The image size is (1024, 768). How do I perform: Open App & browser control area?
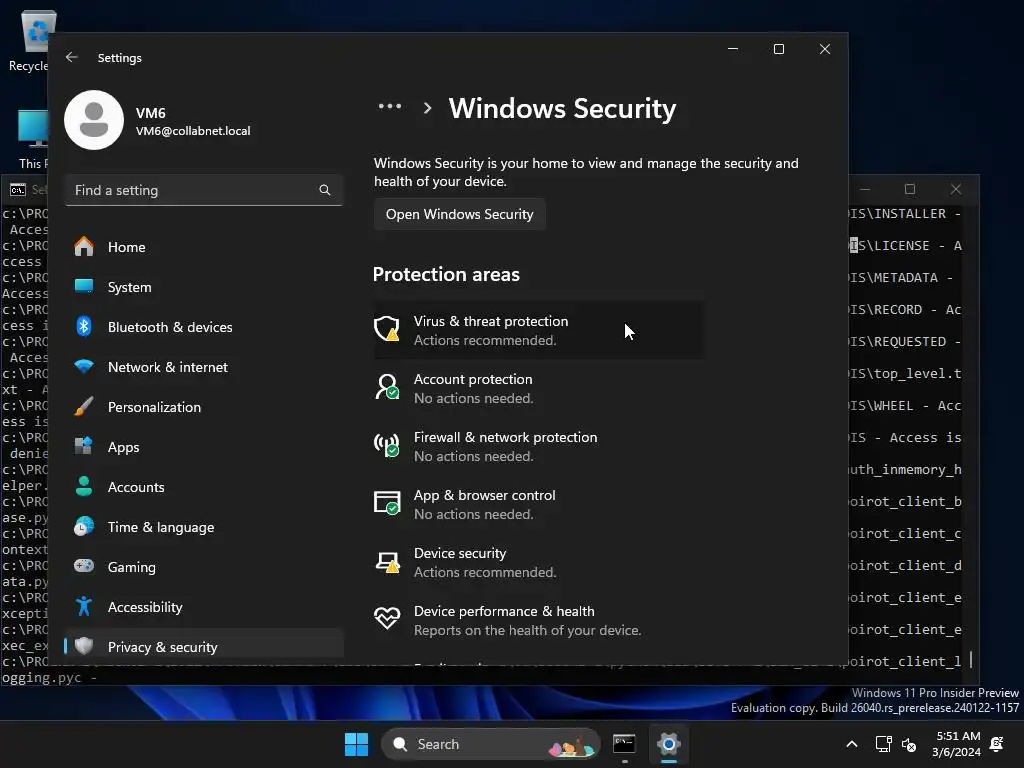point(538,504)
